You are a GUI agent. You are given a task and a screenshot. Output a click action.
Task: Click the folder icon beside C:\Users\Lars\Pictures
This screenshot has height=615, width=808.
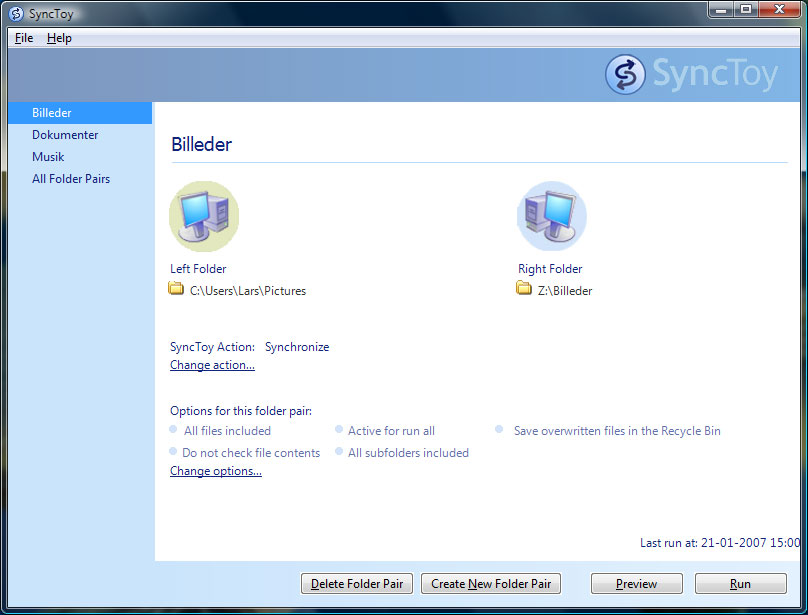(x=176, y=289)
